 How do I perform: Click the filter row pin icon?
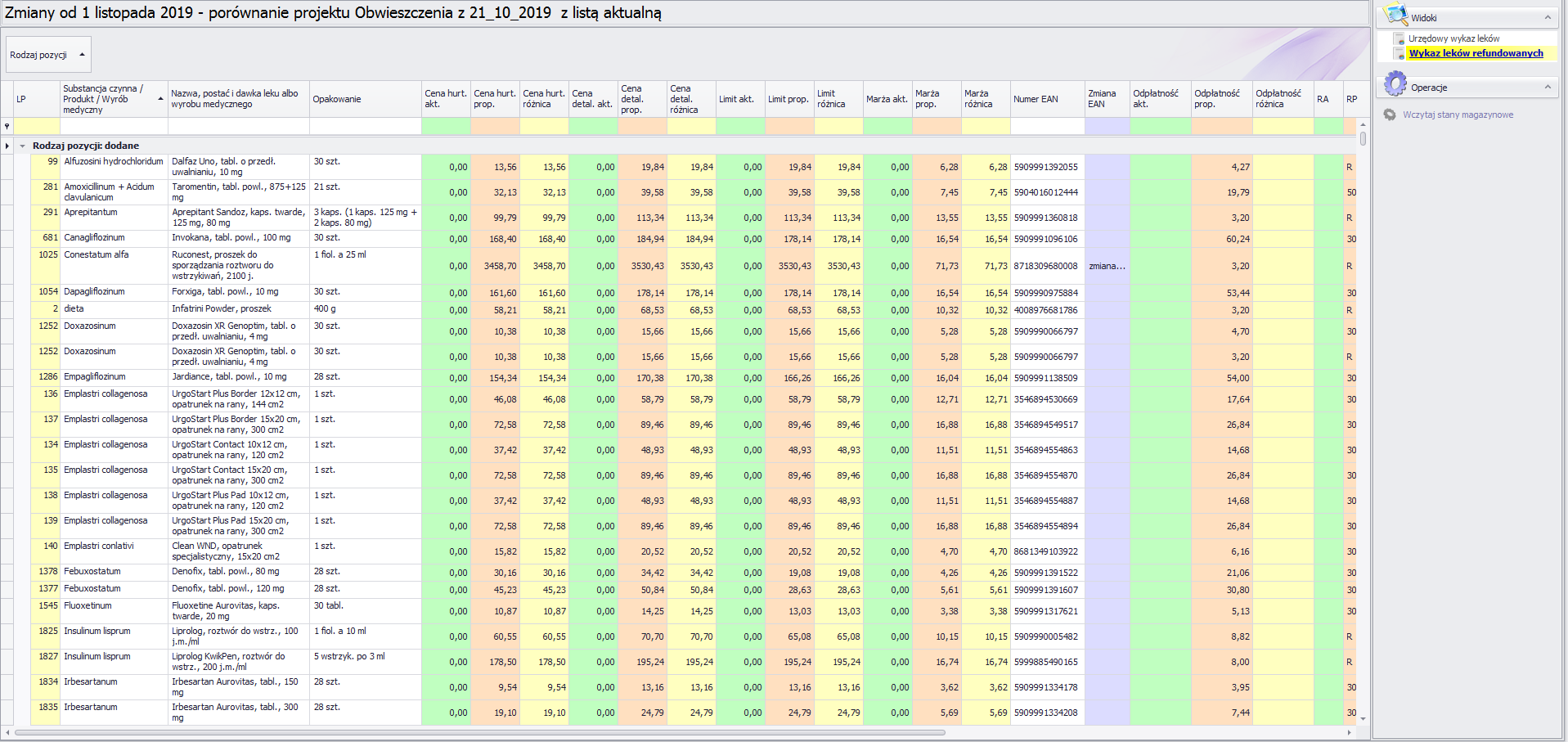[x=7, y=126]
